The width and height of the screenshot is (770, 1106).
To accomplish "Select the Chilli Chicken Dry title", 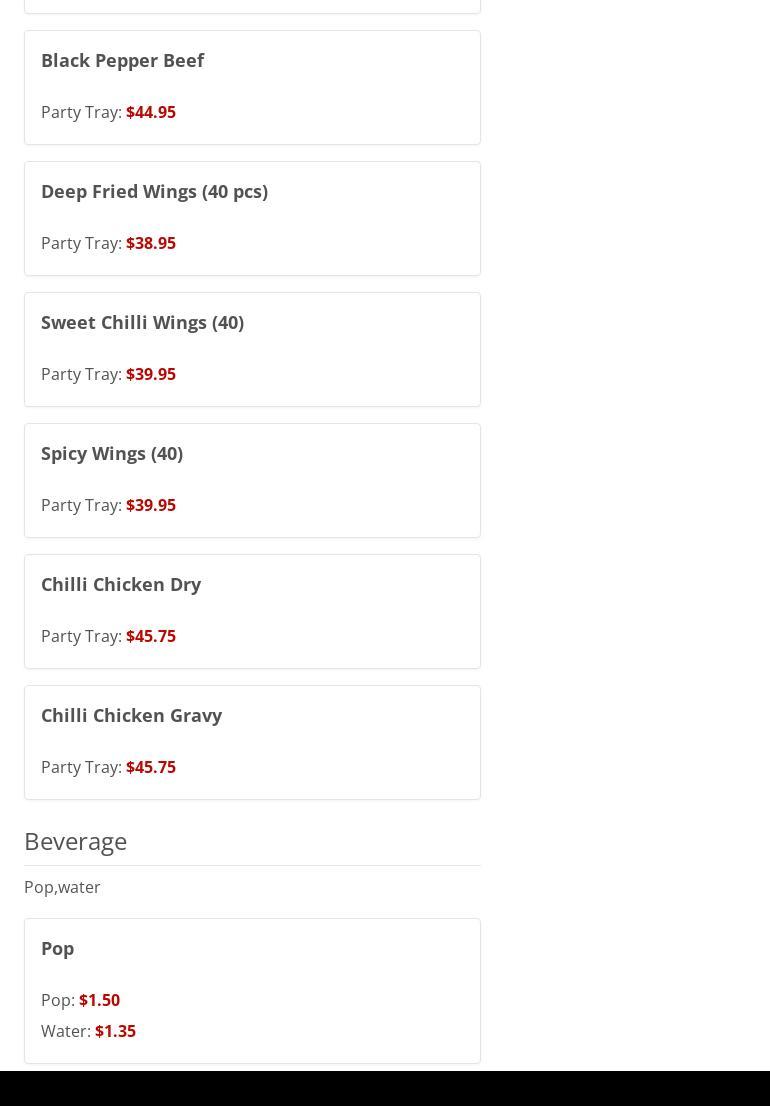I will point(121,584).
